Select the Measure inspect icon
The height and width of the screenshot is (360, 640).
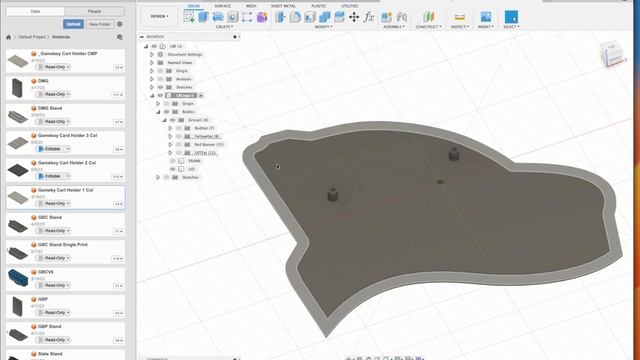pyautogui.click(x=460, y=17)
